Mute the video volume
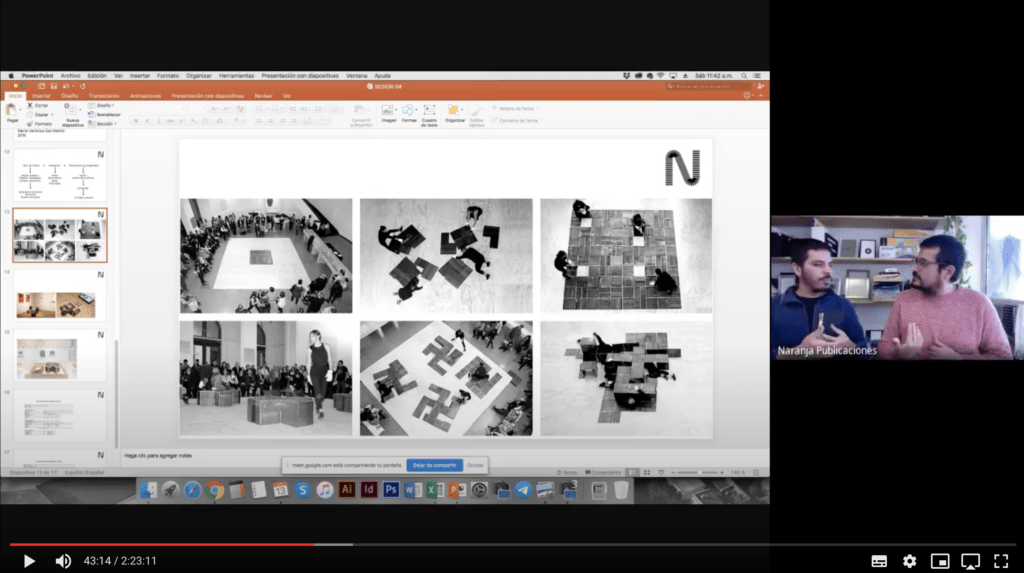 tap(63, 561)
